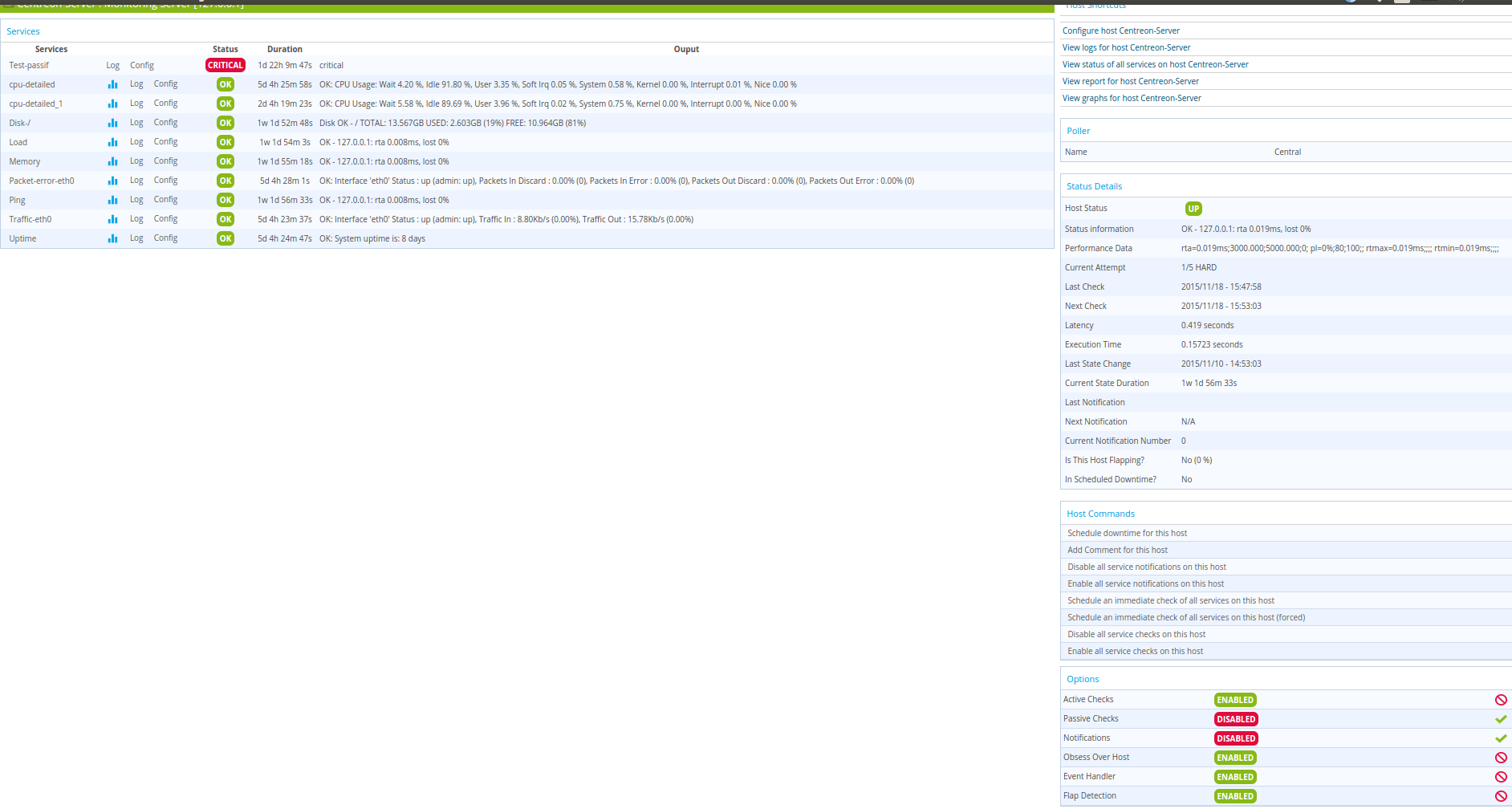Disable Obsess Over Host with red icon

pyautogui.click(x=1501, y=758)
